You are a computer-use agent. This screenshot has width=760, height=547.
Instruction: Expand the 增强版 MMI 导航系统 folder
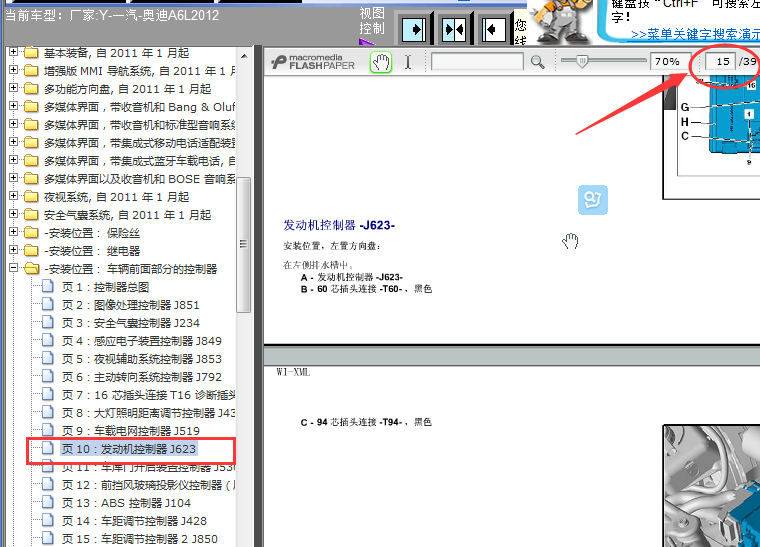[14, 70]
